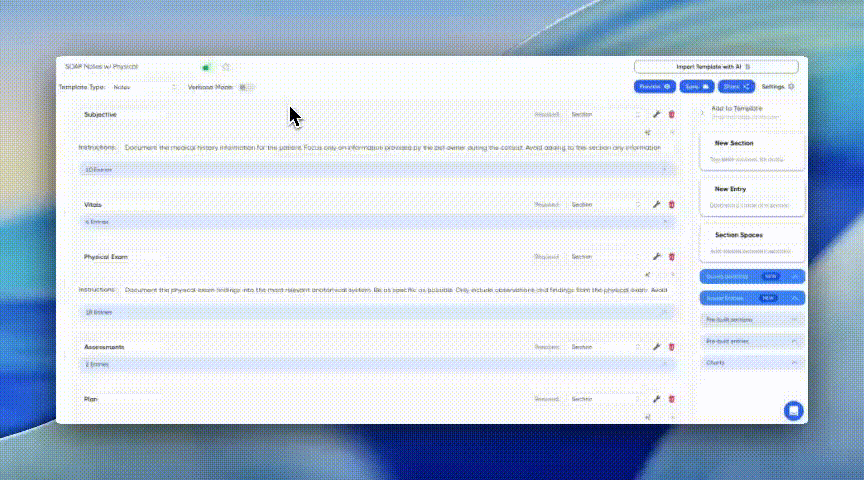
Task: Delete the Vitals section via trash icon
Action: coord(672,204)
